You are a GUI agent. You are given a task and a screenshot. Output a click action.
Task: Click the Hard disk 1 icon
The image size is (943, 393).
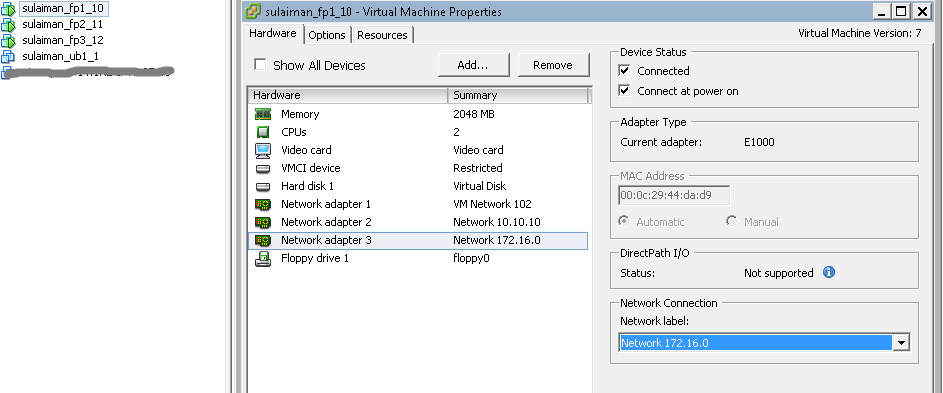tap(263, 186)
